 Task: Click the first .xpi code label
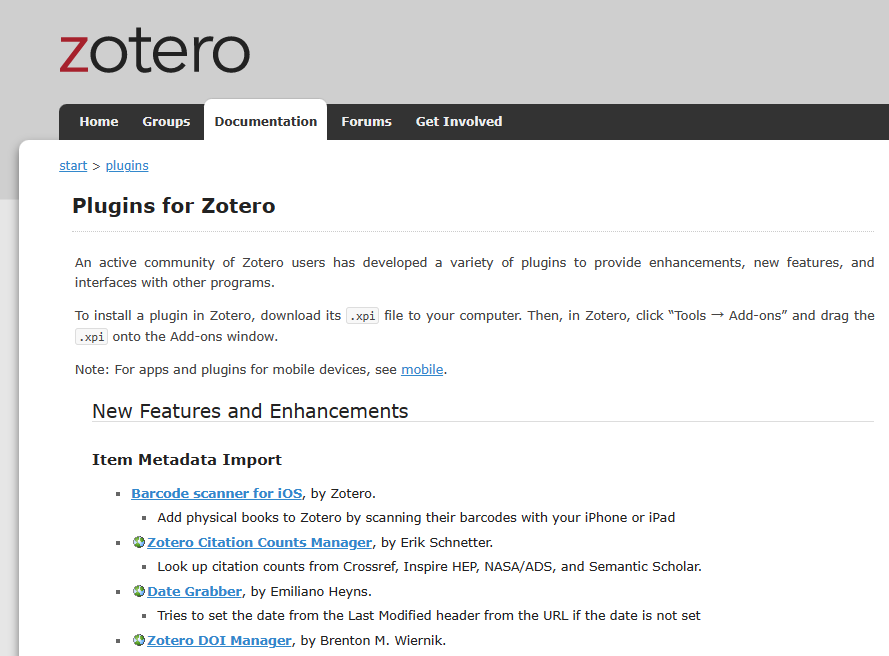coord(362,316)
